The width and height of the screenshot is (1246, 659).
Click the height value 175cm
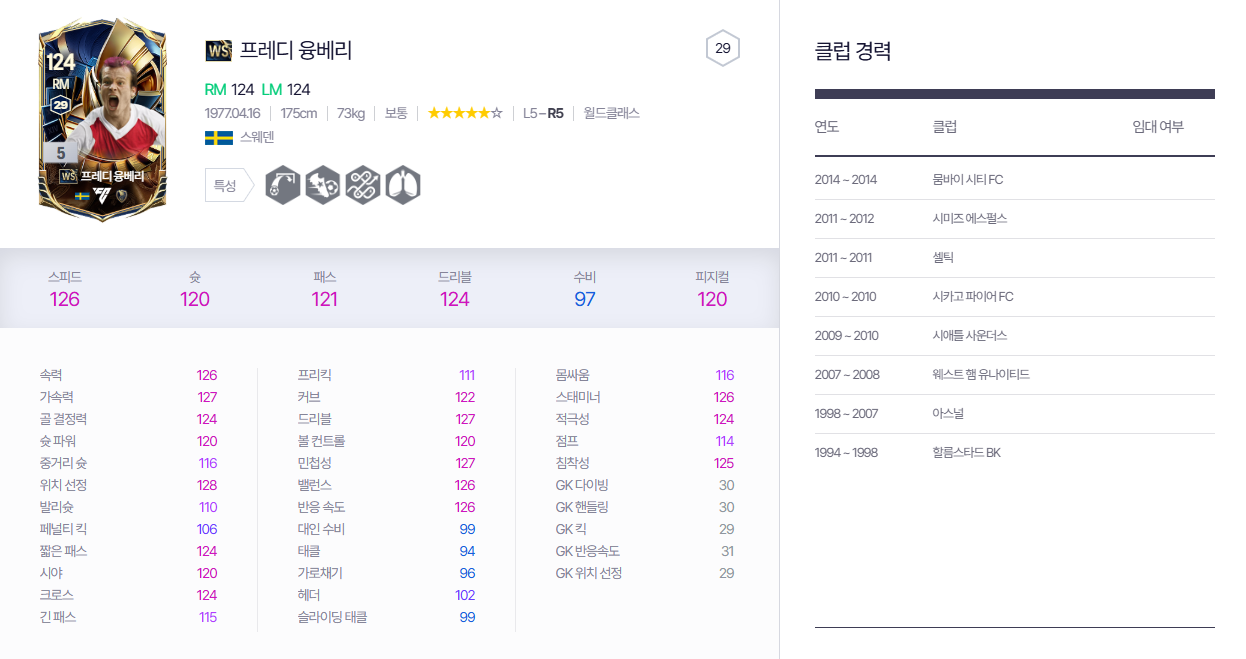click(x=299, y=113)
